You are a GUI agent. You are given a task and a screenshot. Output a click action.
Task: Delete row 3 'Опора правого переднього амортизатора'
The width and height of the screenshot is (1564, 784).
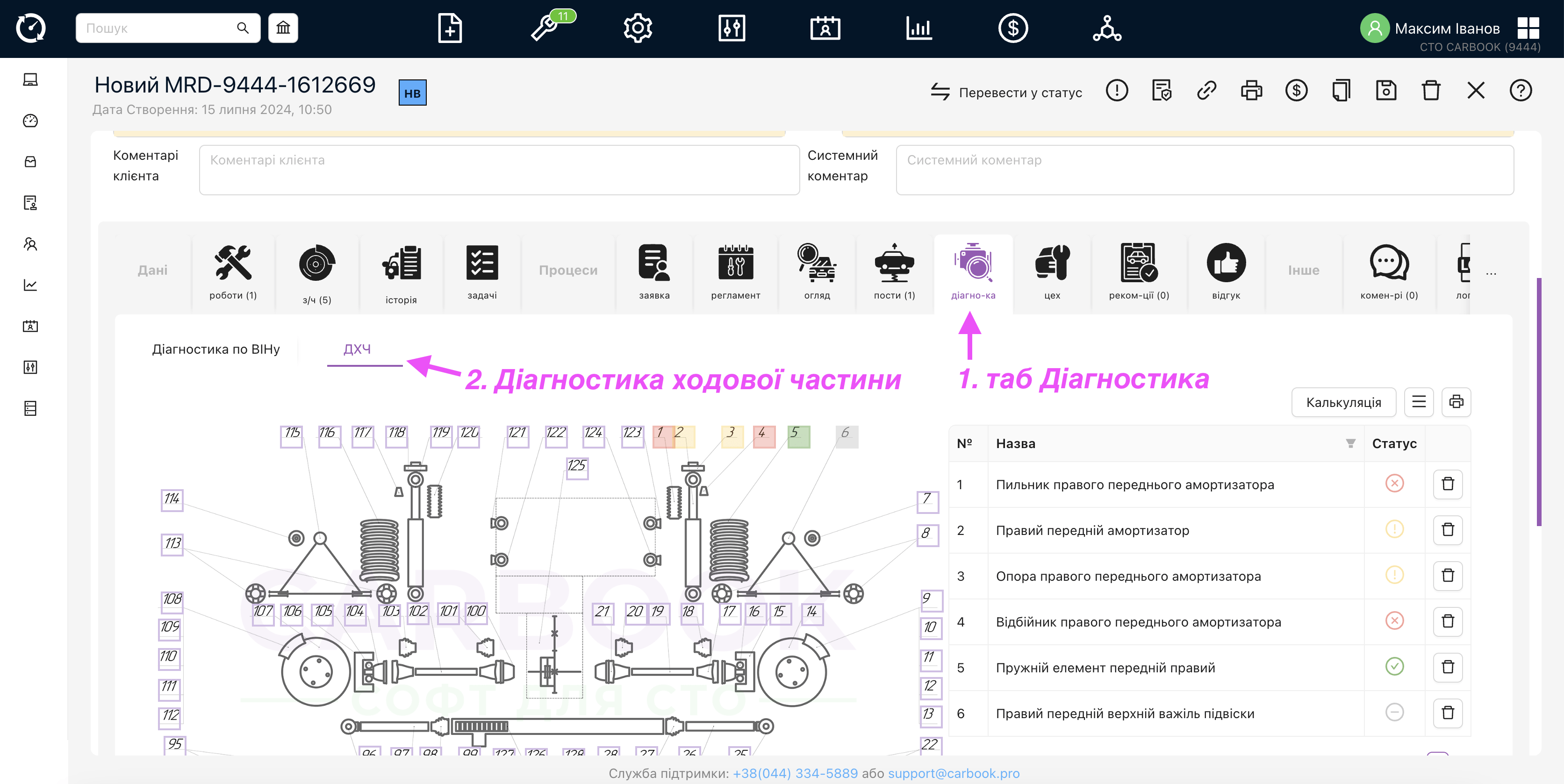click(x=1448, y=575)
